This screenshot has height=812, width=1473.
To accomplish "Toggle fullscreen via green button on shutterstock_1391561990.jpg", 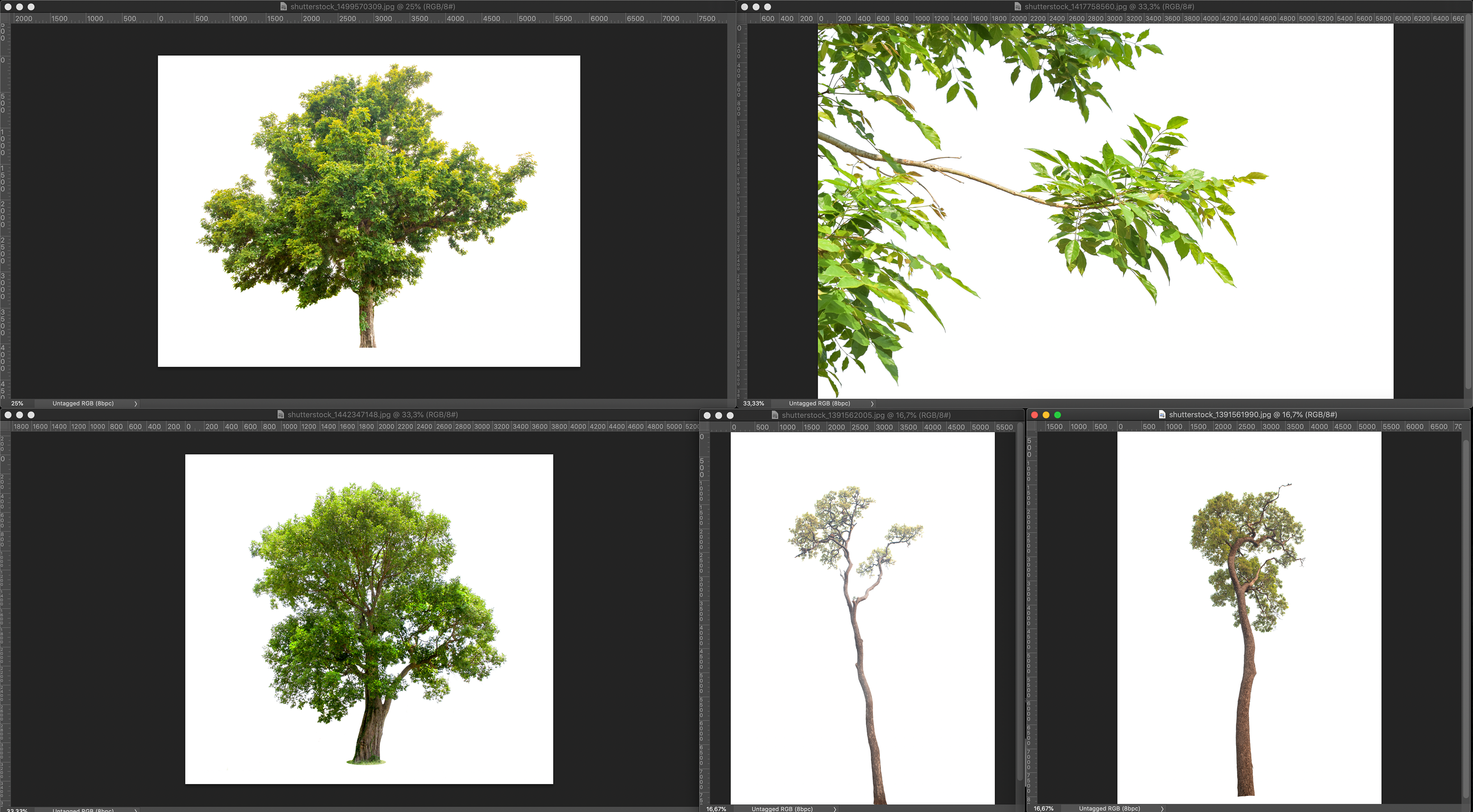I will tap(1057, 415).
